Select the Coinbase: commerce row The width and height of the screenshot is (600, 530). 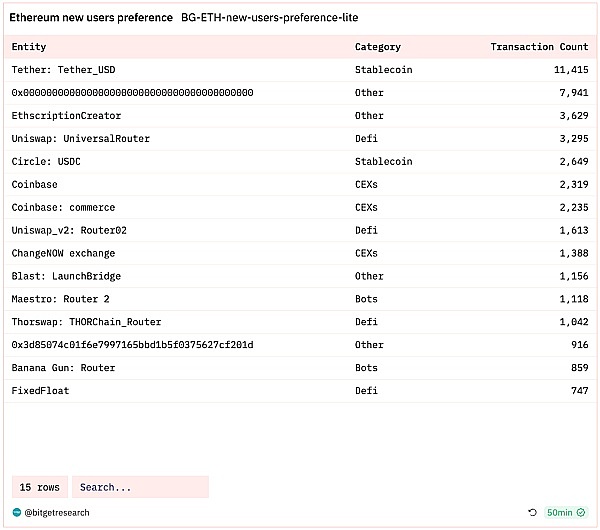[300, 208]
